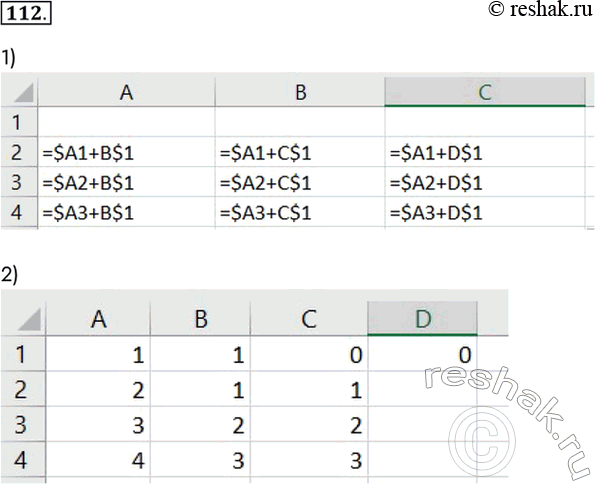The width and height of the screenshot is (595, 484).
Task: Click the select-all corner of first table
Action: pos(19,92)
